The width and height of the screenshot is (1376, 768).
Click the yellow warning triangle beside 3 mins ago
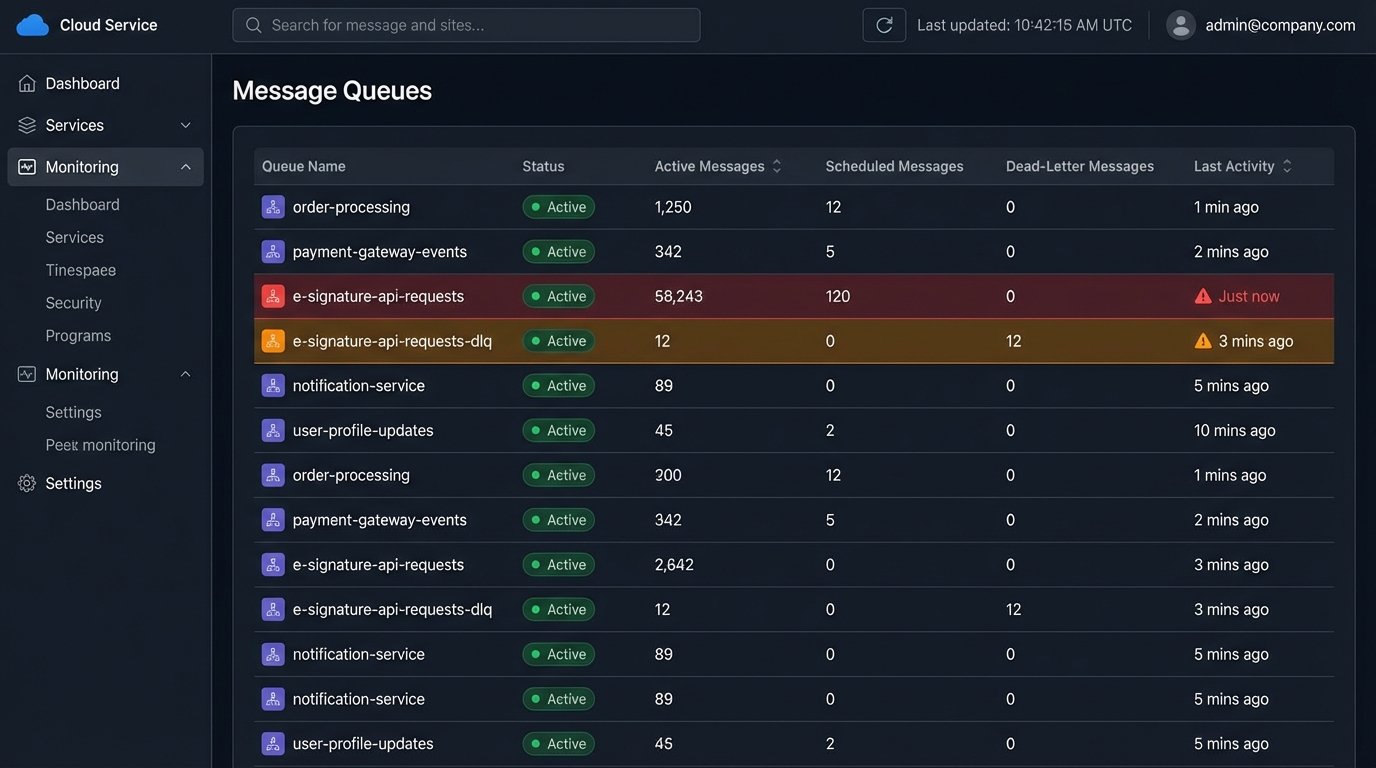pyautogui.click(x=1202, y=340)
